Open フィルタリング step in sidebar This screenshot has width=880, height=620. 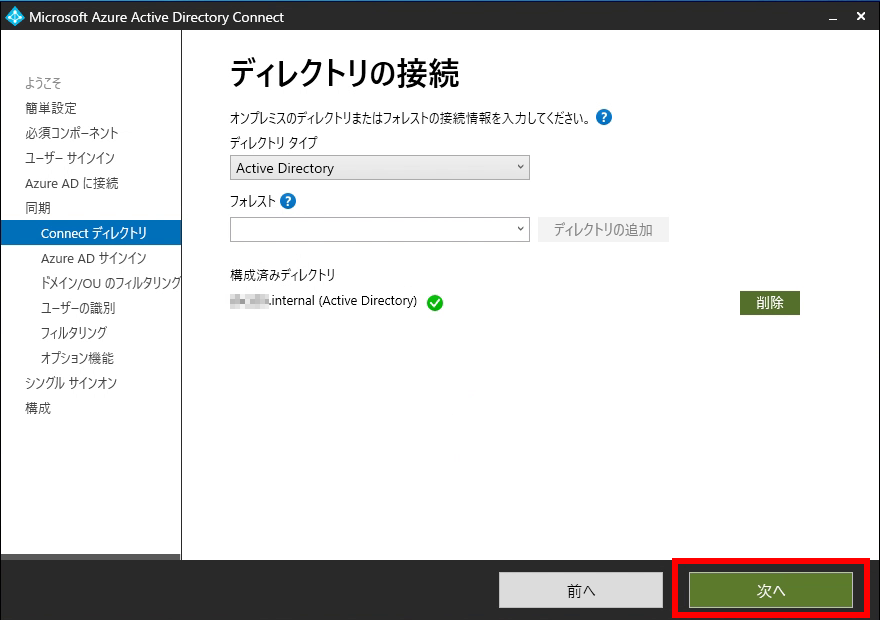pyautogui.click(x=74, y=333)
